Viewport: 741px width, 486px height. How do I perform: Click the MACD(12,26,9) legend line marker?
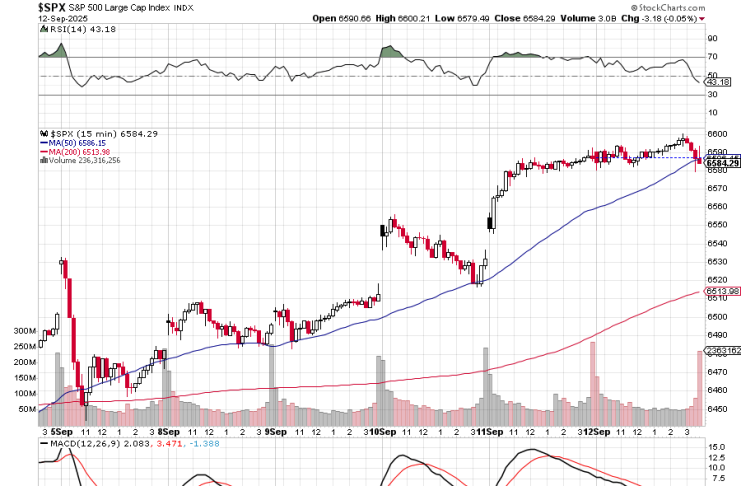[x=43, y=442]
